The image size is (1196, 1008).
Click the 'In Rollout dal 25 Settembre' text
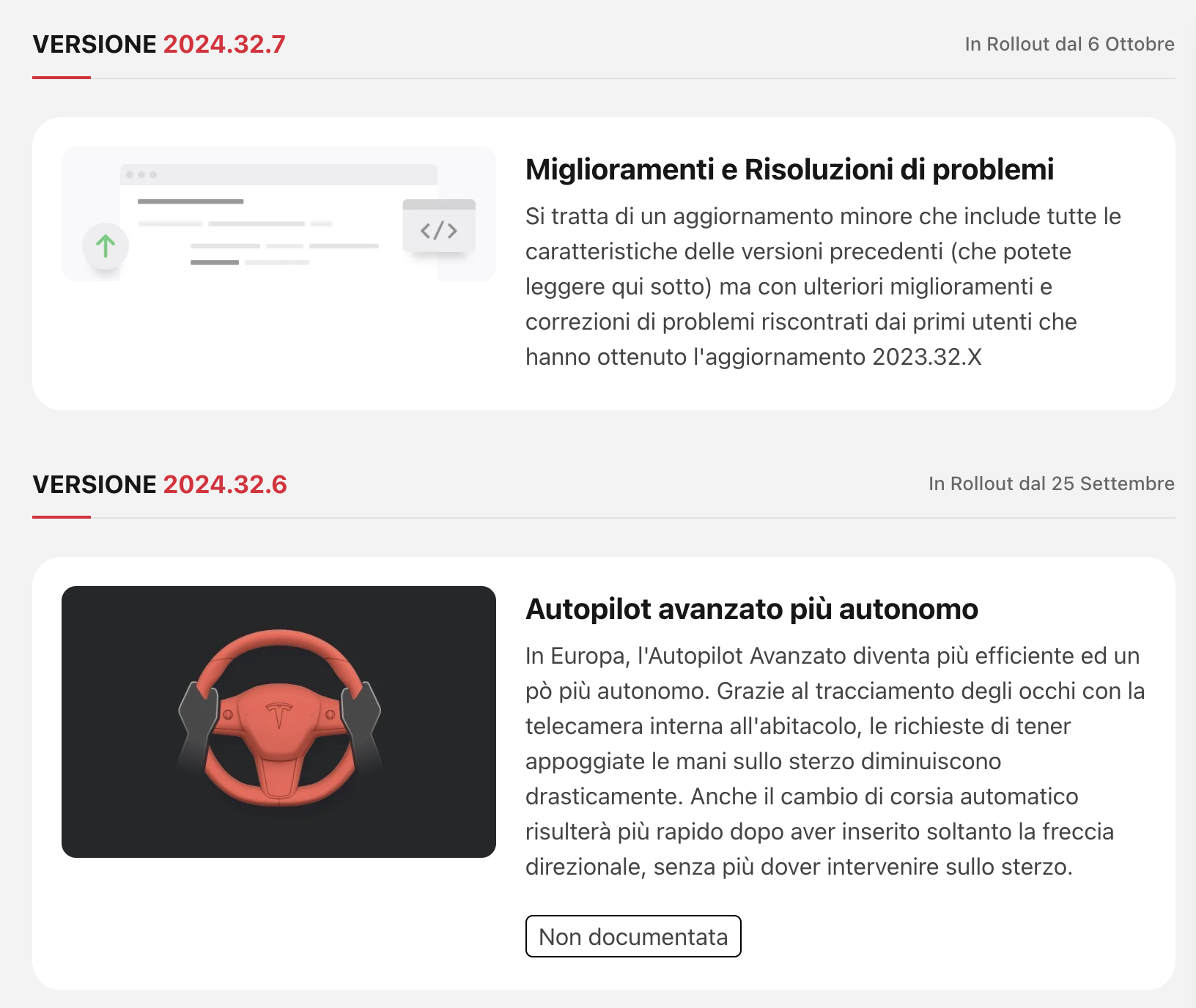tap(1051, 483)
